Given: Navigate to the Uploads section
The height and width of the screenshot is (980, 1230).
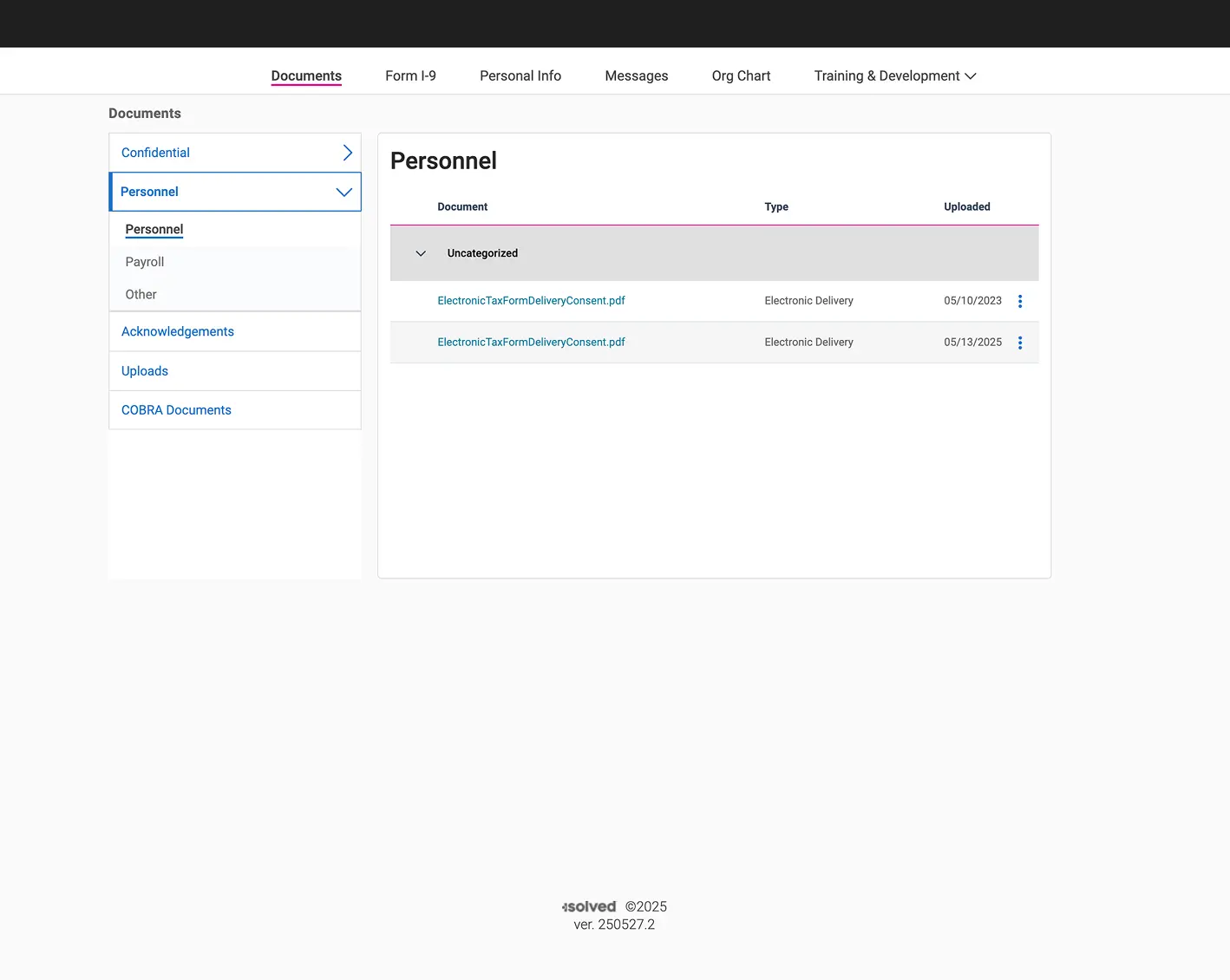Looking at the screenshot, I should pos(144,370).
